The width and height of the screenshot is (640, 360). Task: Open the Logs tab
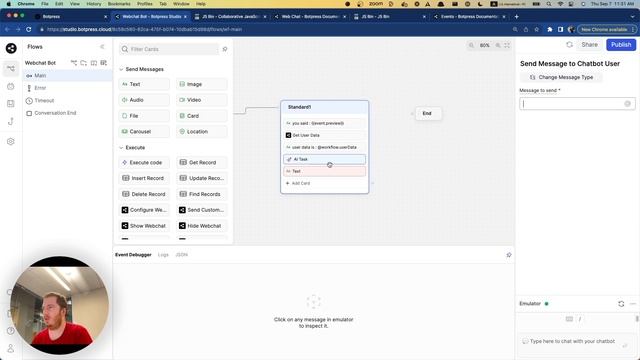(163, 255)
